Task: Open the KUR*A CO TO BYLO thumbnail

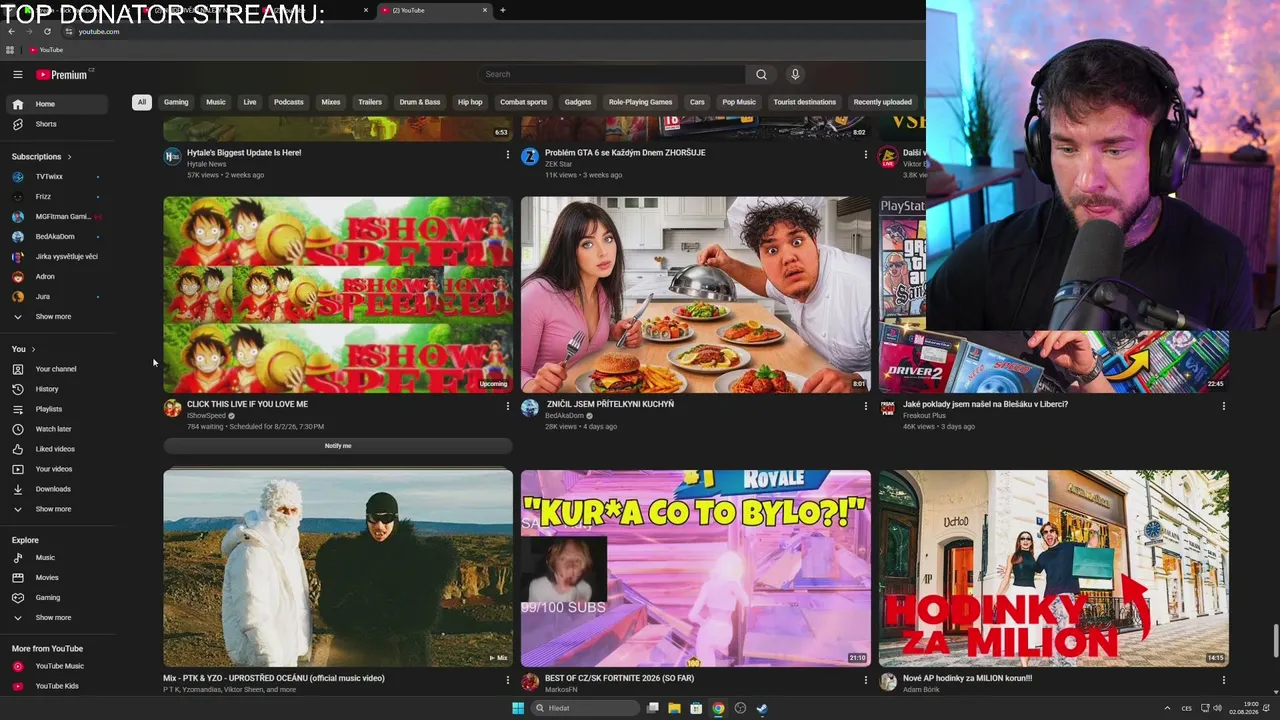Action: coord(696,568)
